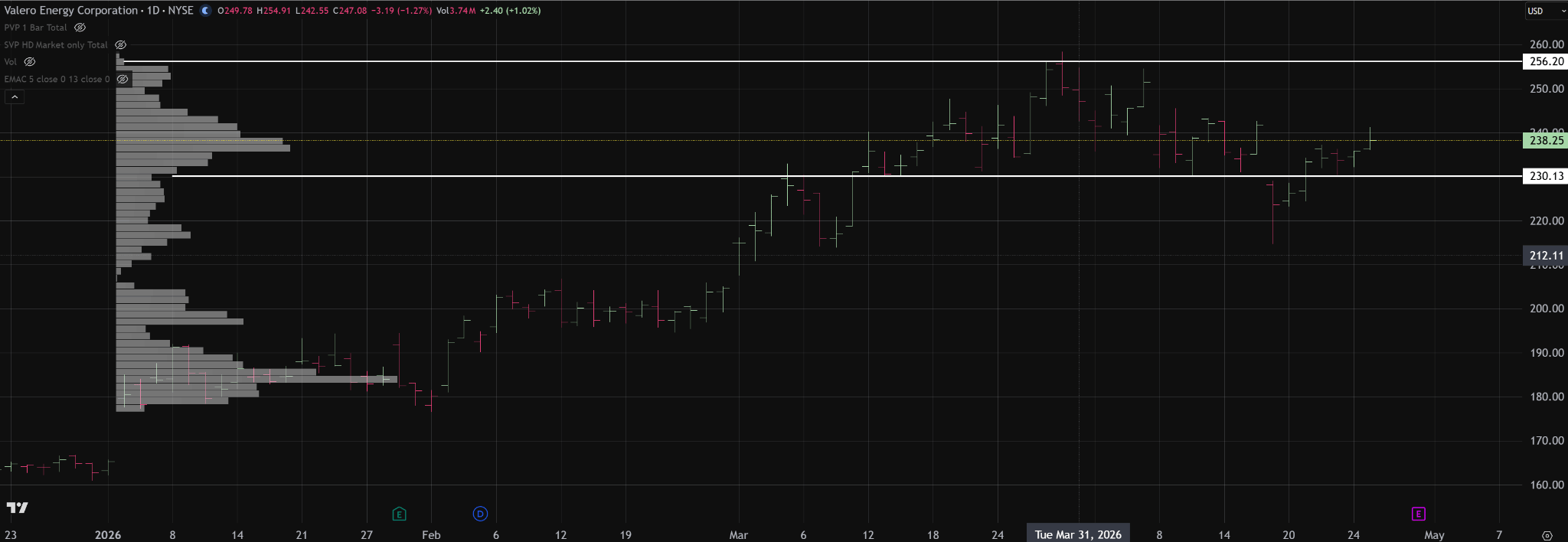Open the blue dividend D marker

pos(480,514)
